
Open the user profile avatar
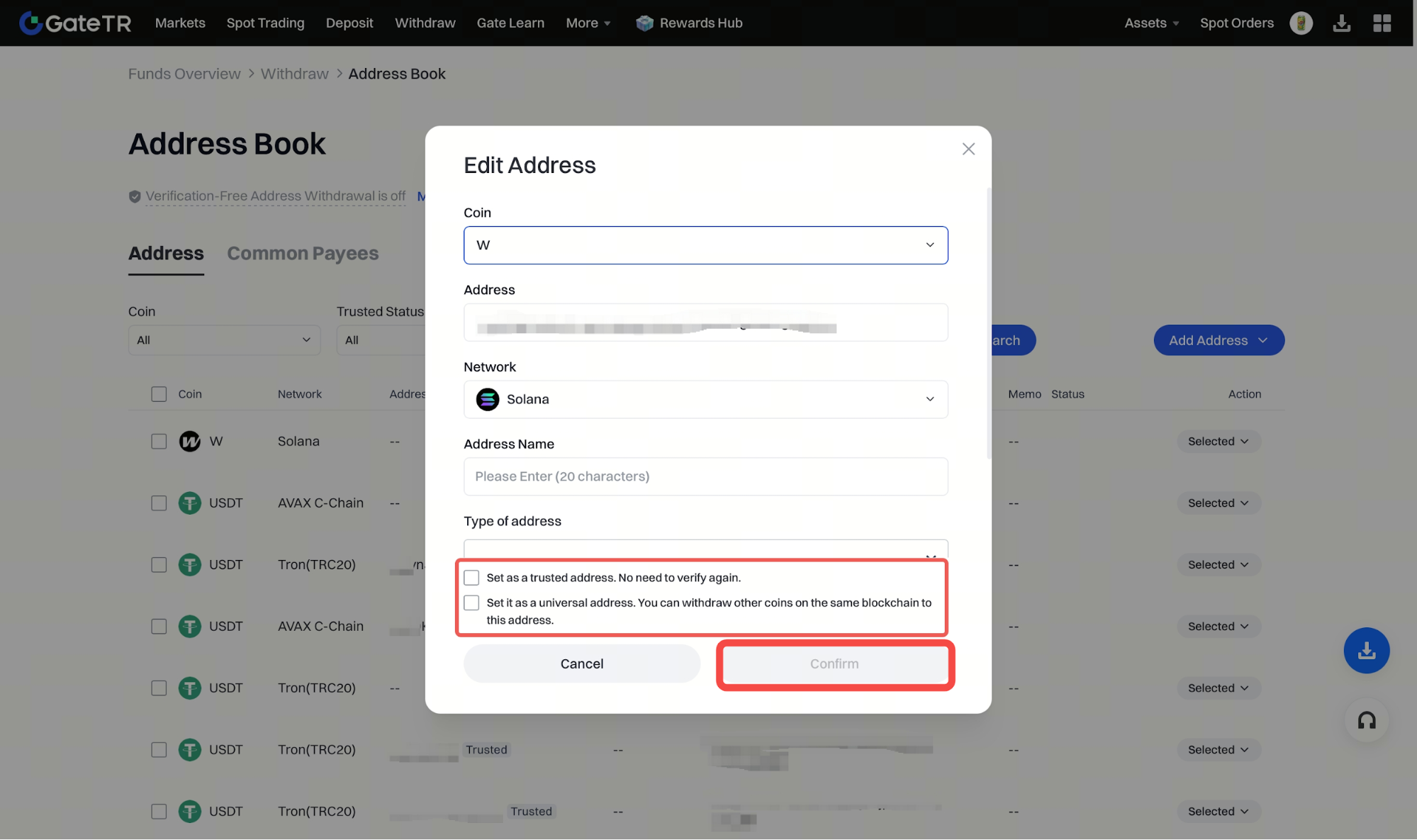(x=1301, y=23)
